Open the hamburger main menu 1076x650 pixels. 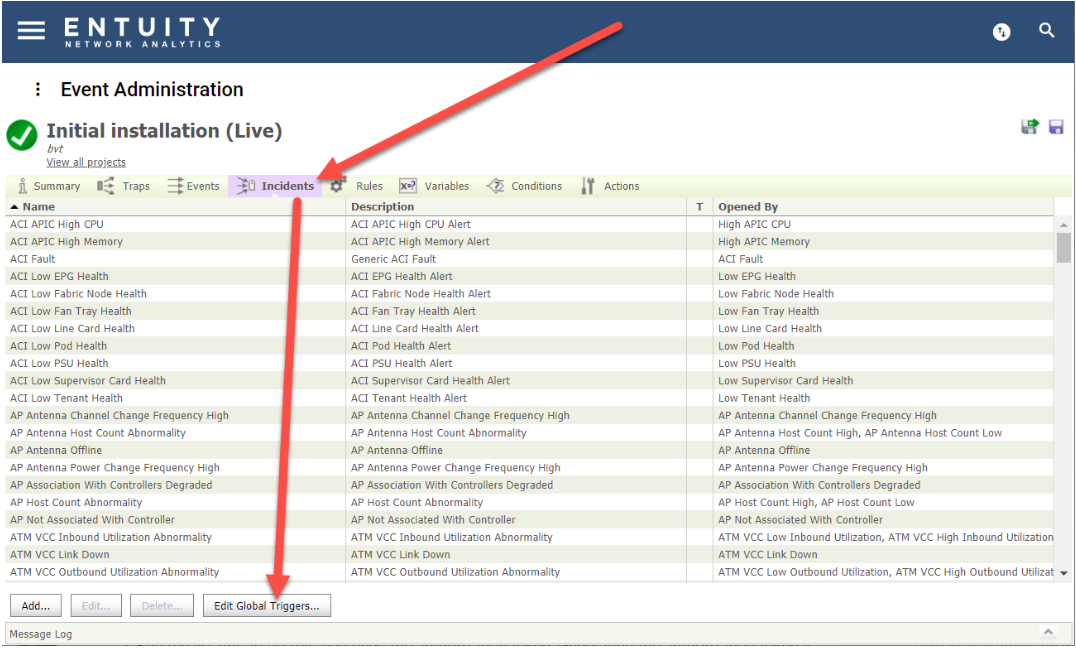31,30
